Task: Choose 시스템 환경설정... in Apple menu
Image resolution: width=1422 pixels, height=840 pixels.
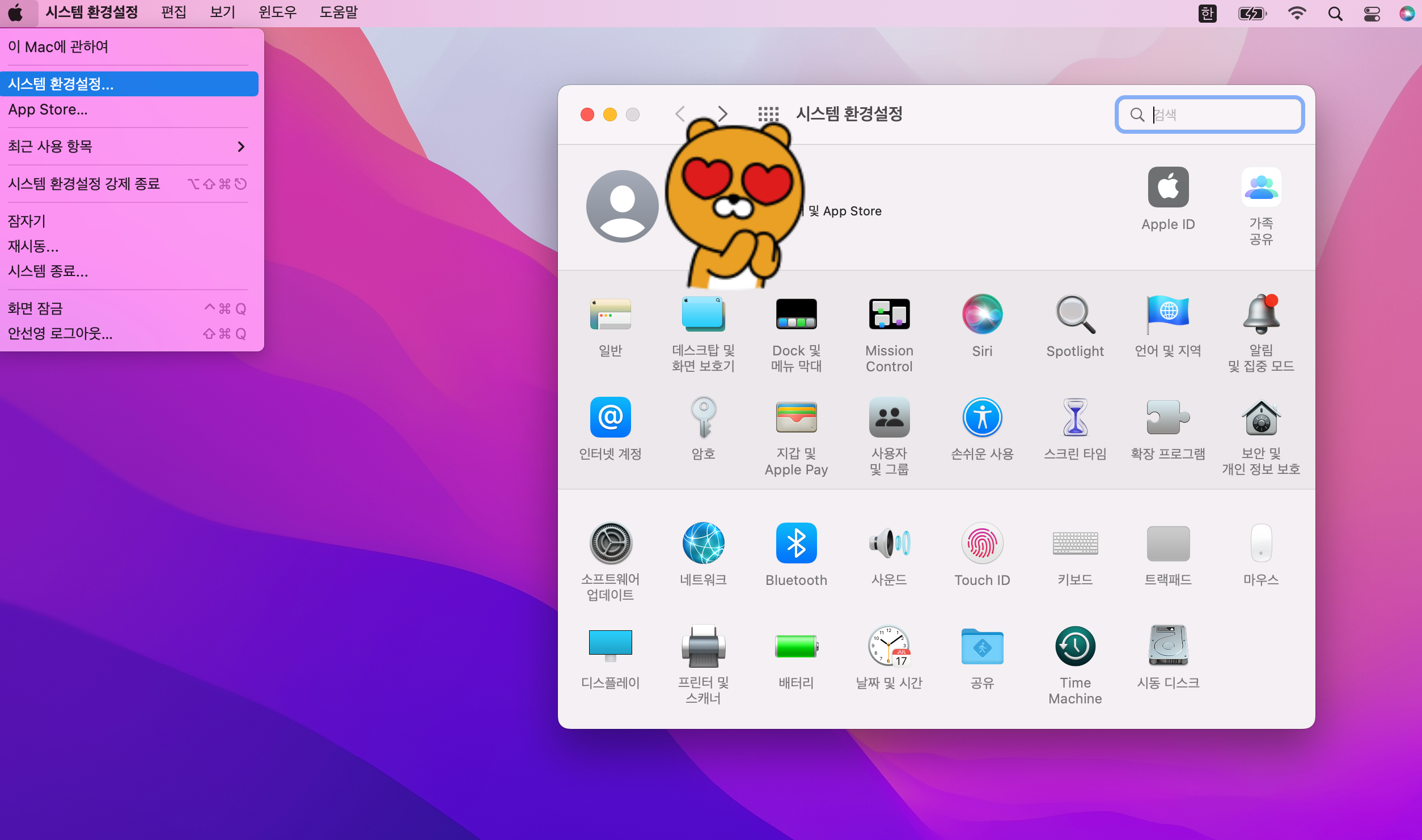Action: [x=129, y=84]
